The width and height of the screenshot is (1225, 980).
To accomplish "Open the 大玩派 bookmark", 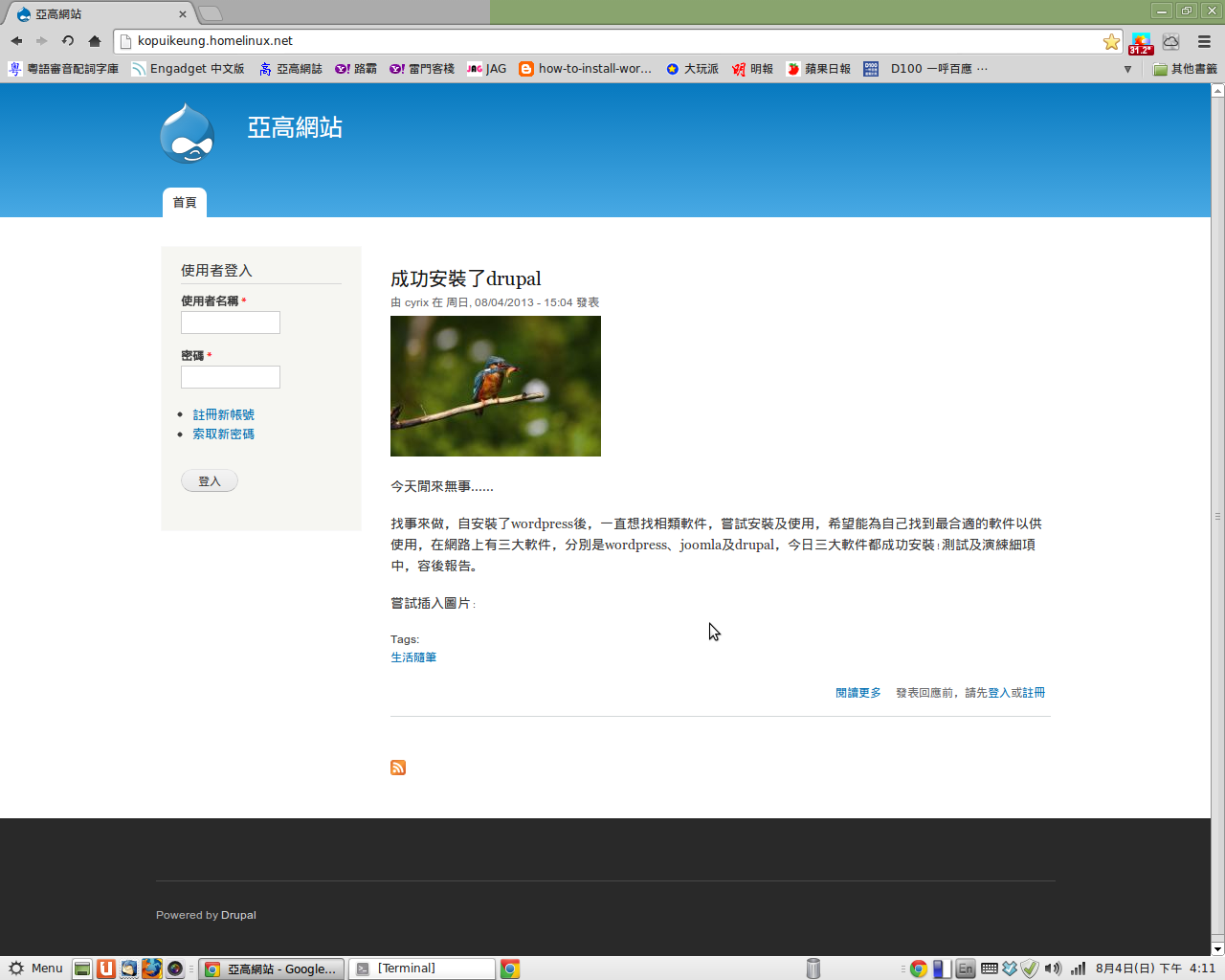I will [692, 69].
